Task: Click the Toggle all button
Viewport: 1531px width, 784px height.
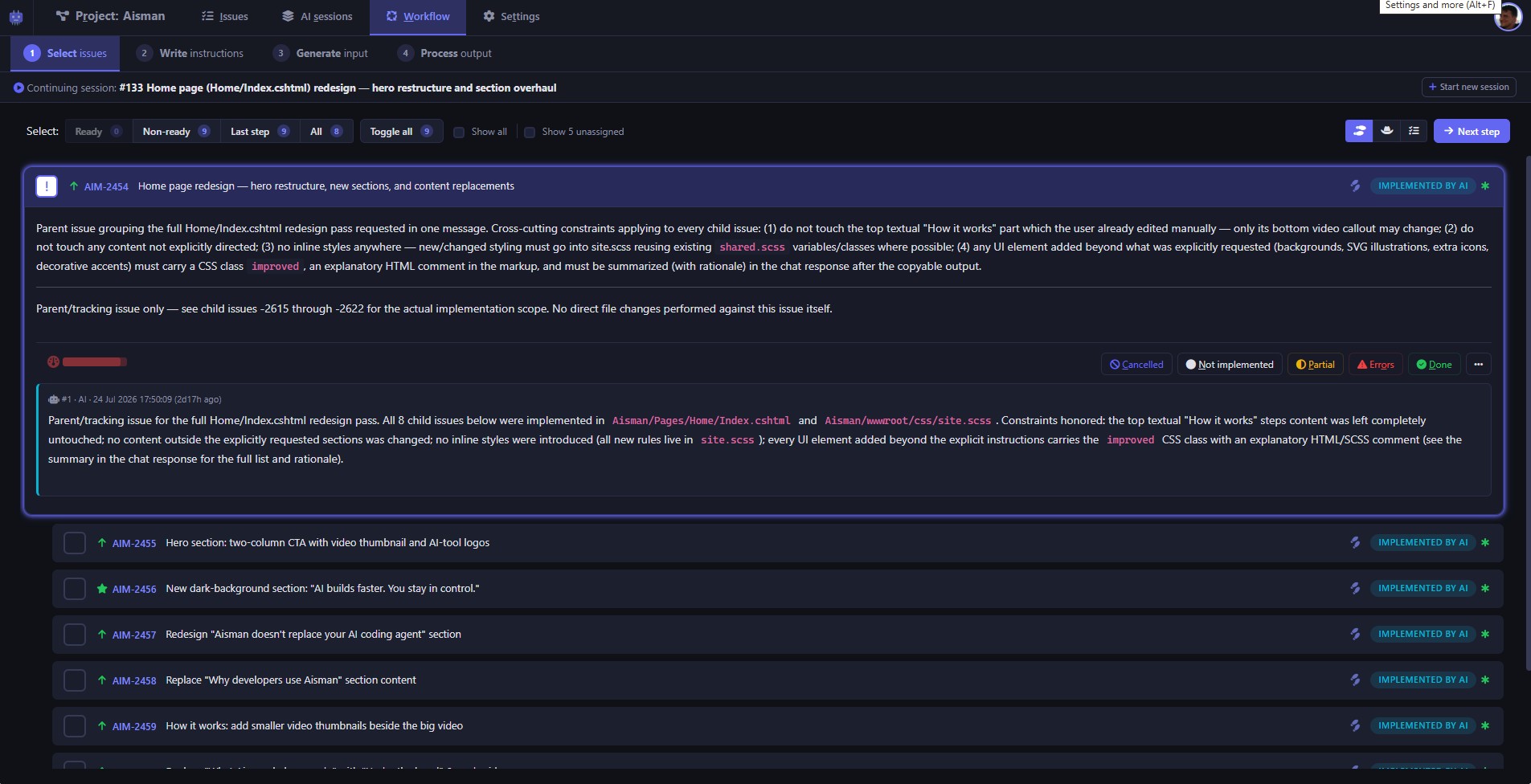Action: click(x=402, y=131)
